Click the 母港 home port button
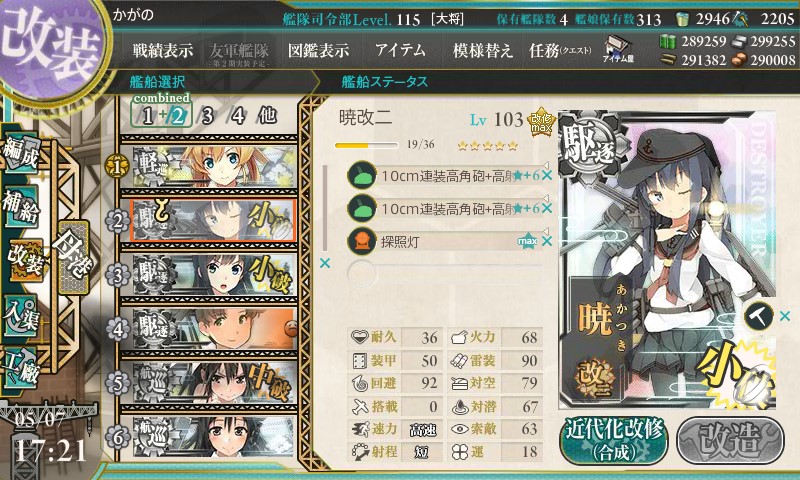 click(x=74, y=257)
